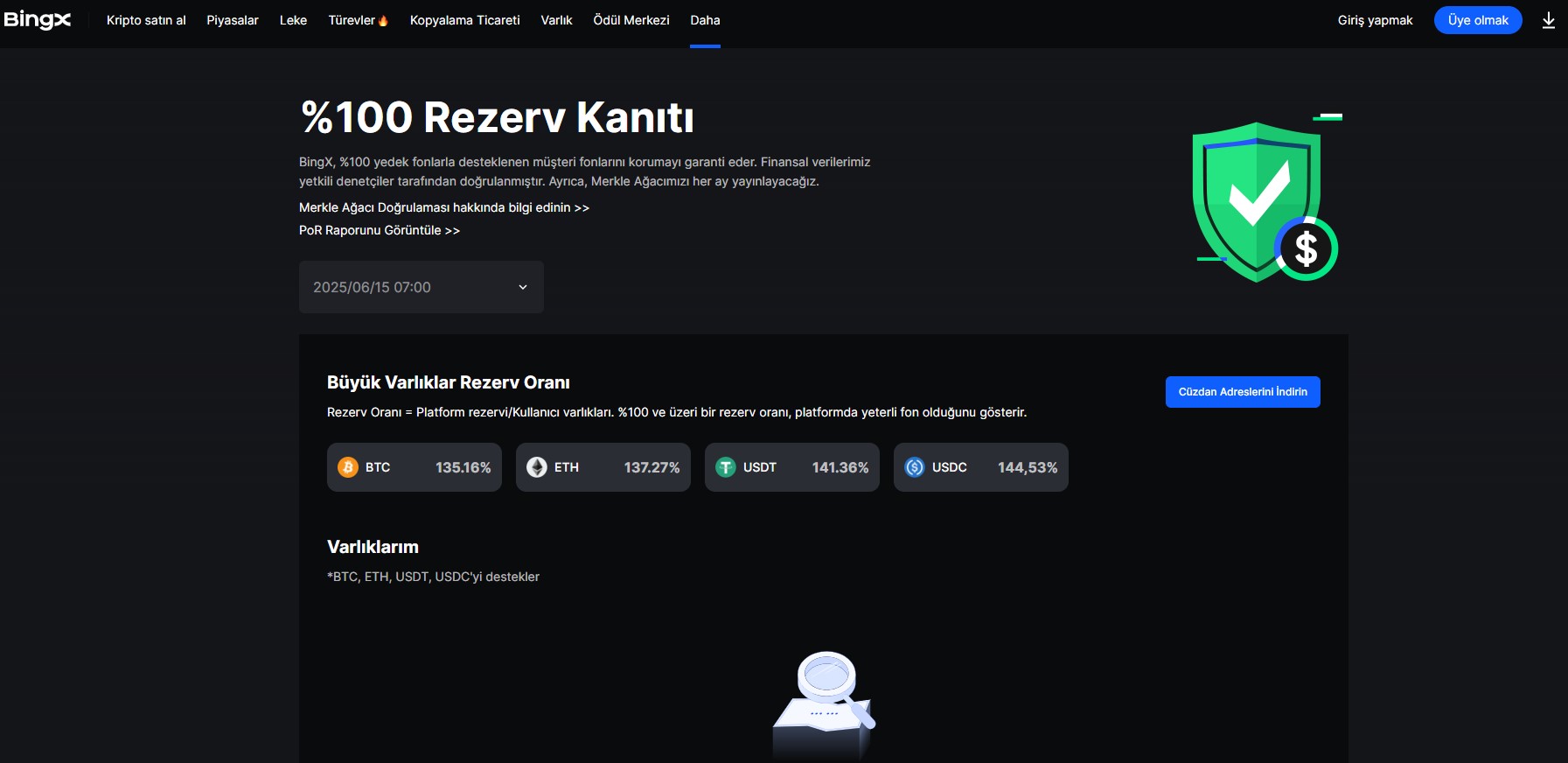Click the USDC coin icon
This screenshot has width=1568, height=763.
pos(915,467)
